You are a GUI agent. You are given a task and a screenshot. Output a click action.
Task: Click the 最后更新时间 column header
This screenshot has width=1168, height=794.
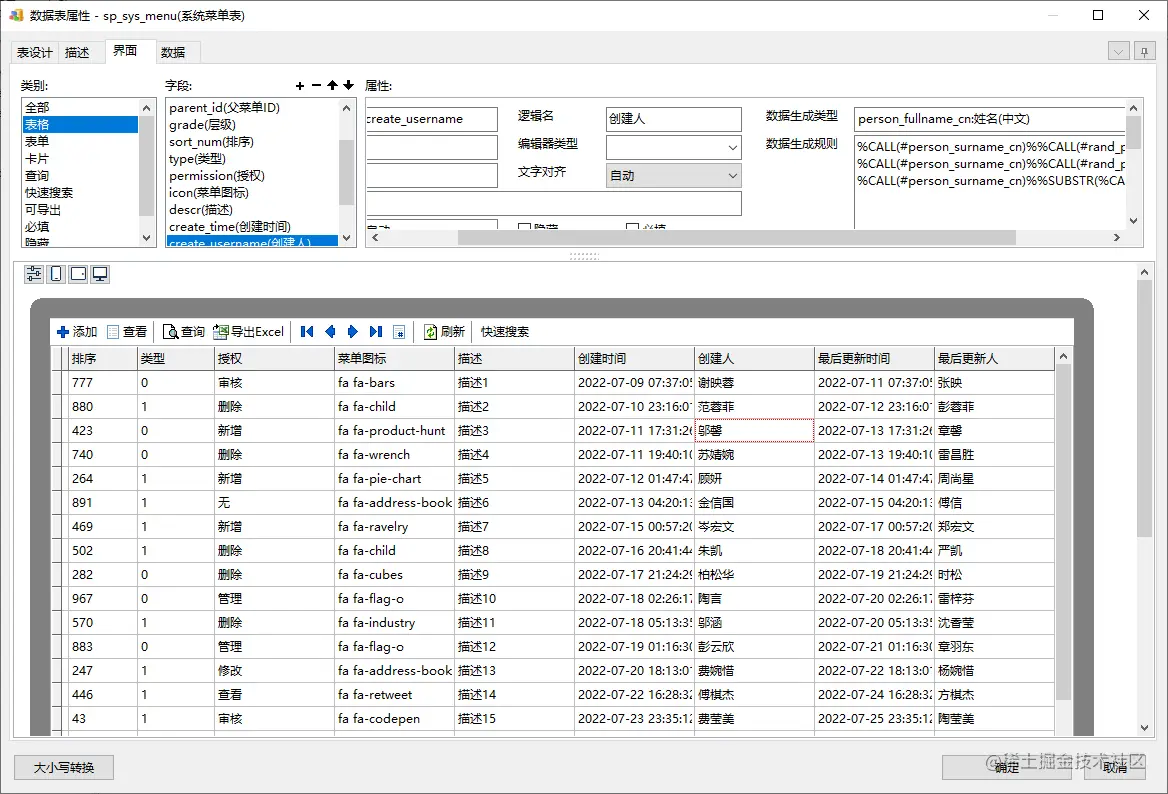point(875,358)
